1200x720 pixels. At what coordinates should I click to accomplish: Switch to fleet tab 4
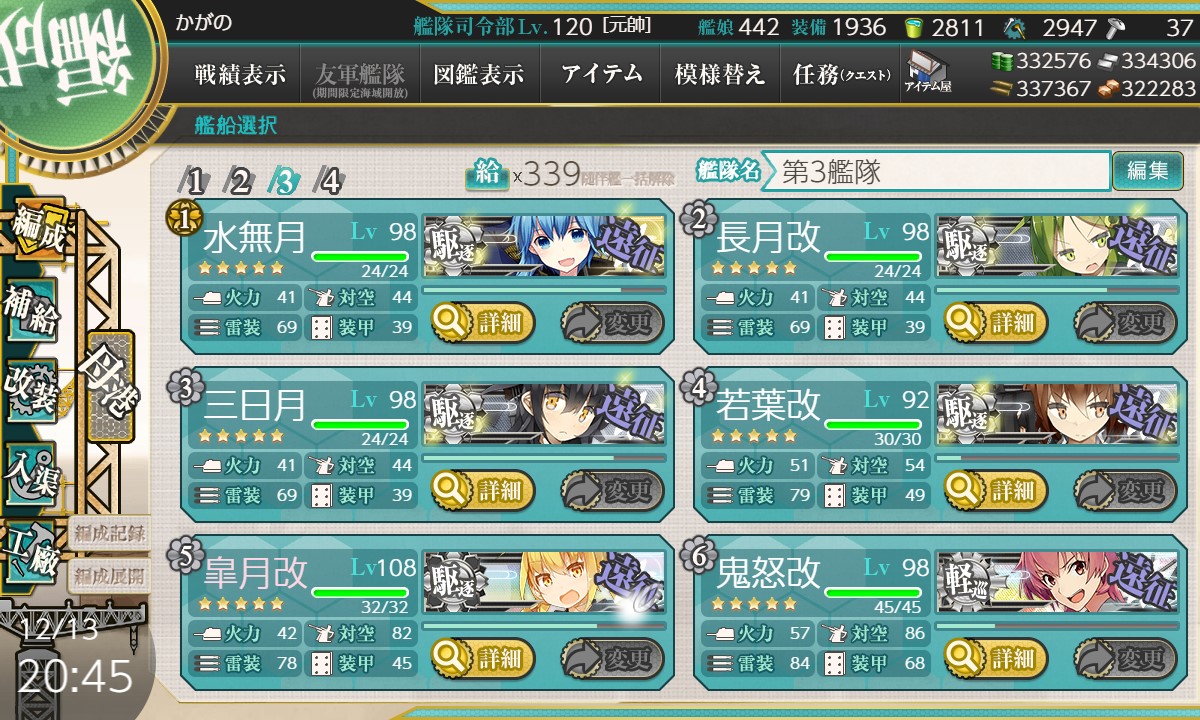328,180
